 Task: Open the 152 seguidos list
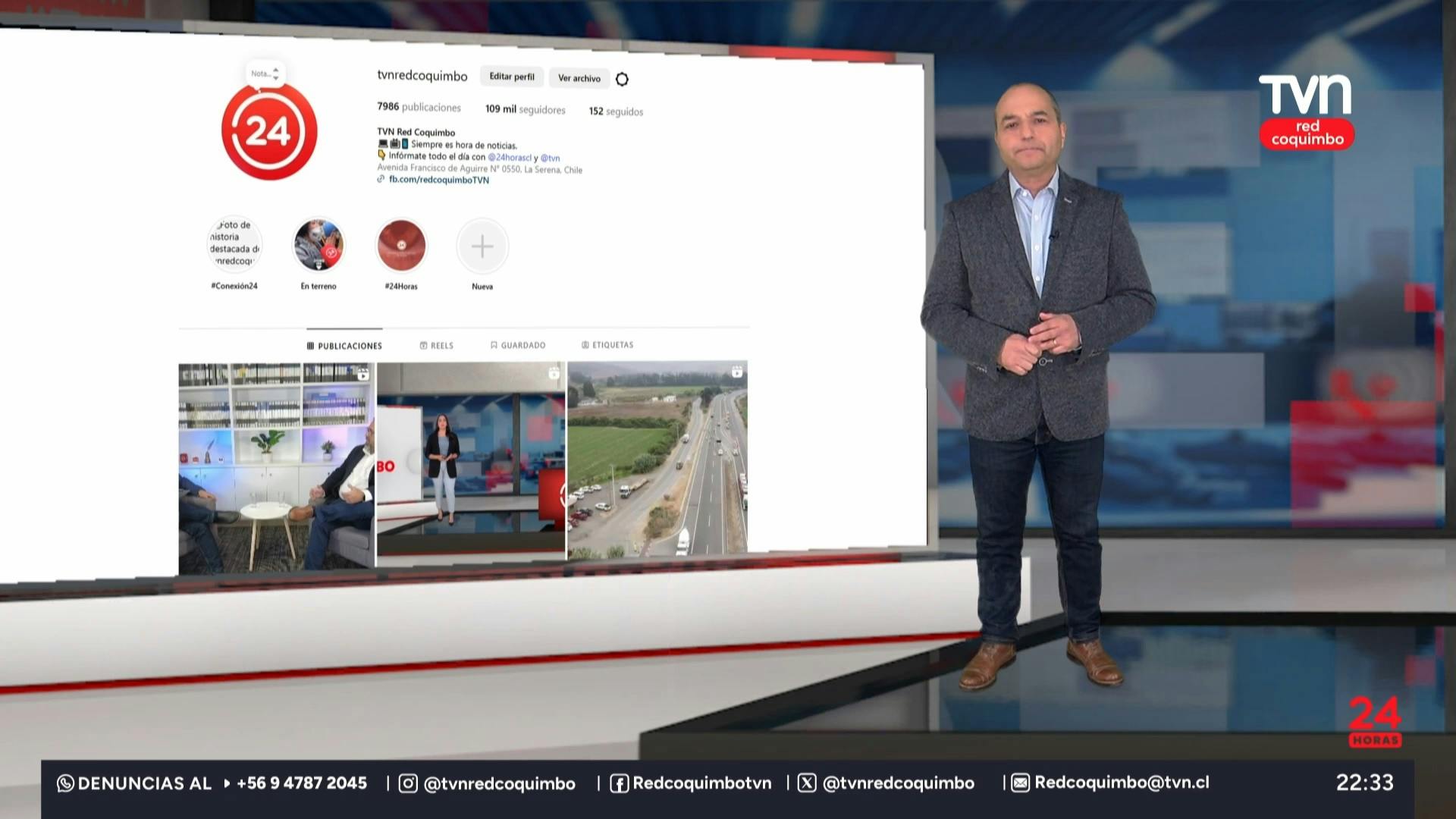coord(616,111)
